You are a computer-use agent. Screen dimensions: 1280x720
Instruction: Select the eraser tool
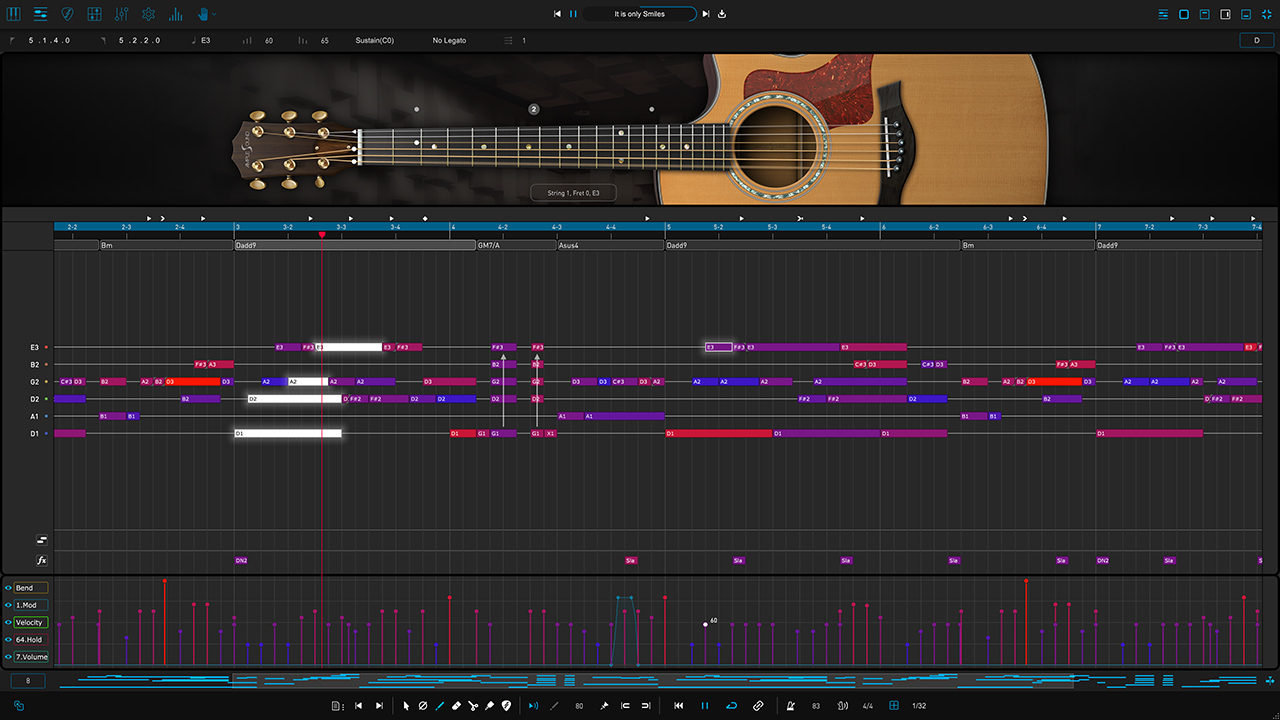[x=456, y=706]
